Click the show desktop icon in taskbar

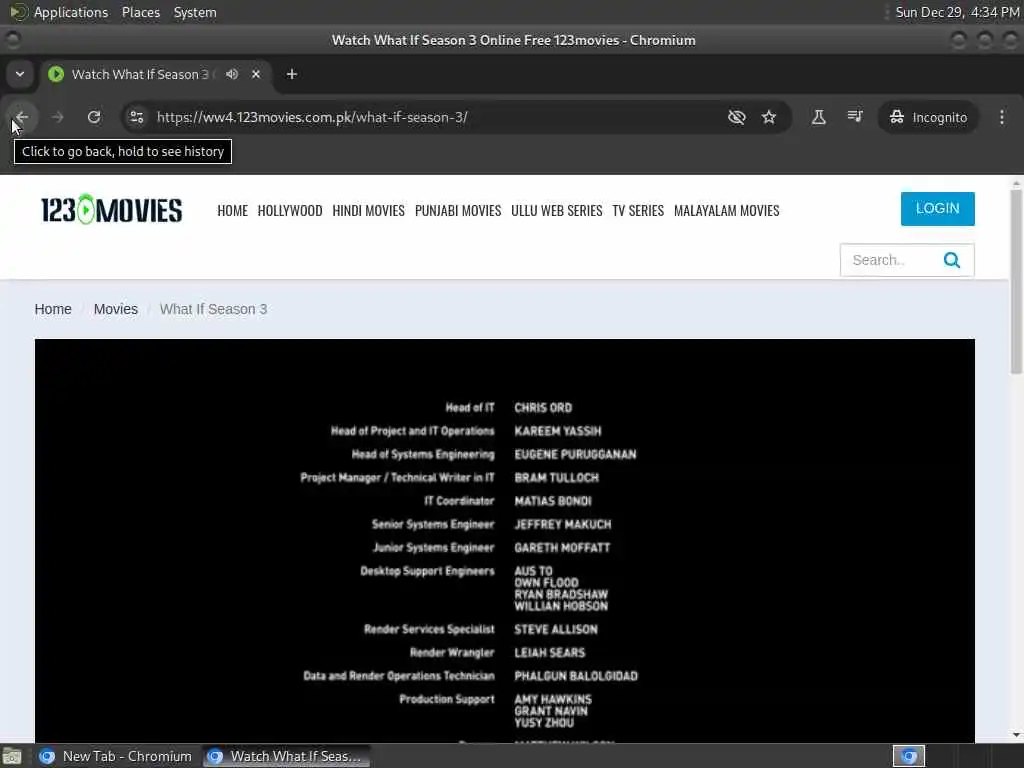point(12,756)
